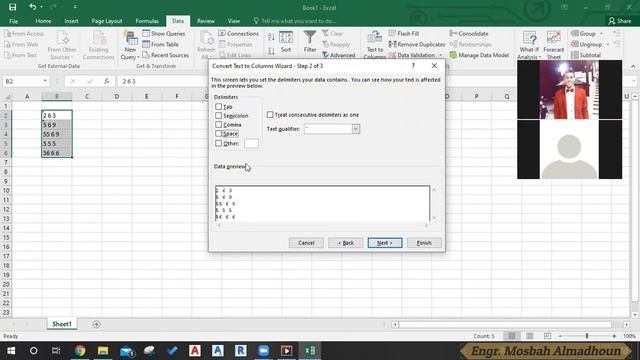This screenshot has height=360, width=640.
Task: Click Recent Sources
Action: click(165, 55)
